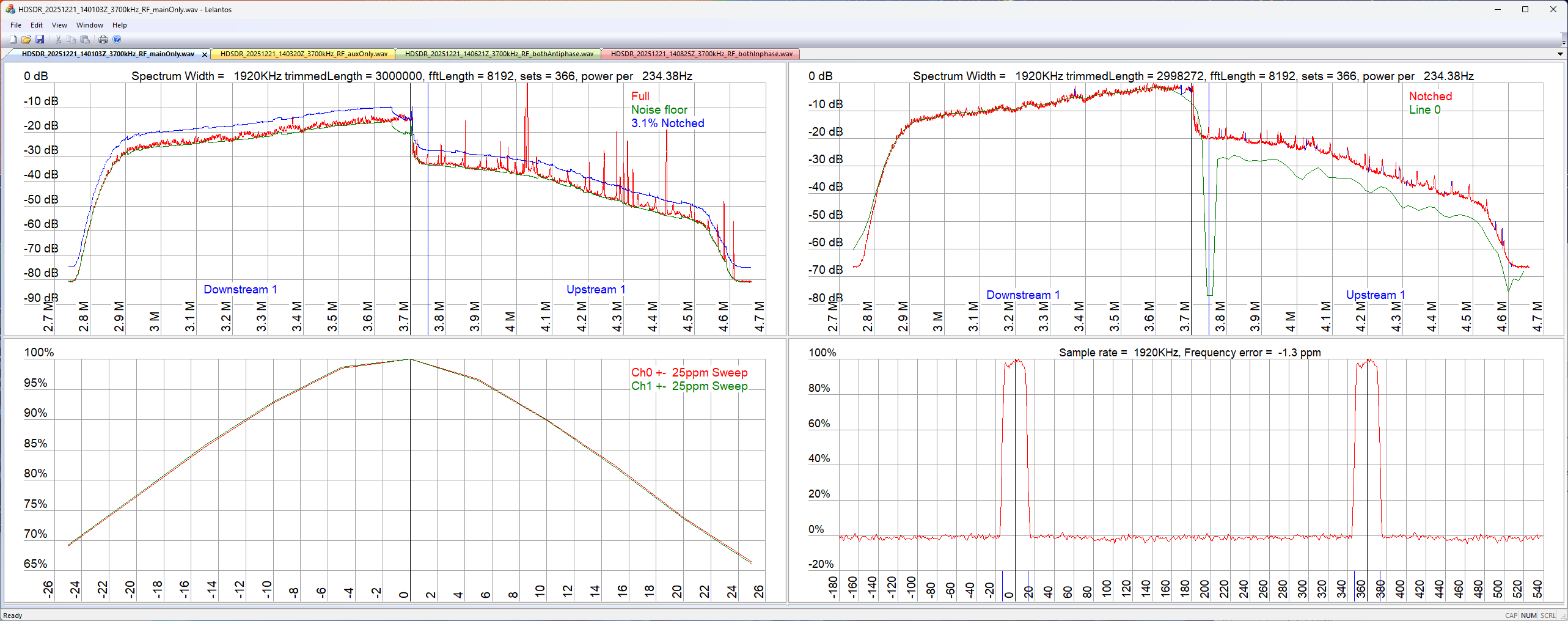Create a new file with the New icon
The image size is (1568, 621).
pyautogui.click(x=13, y=40)
